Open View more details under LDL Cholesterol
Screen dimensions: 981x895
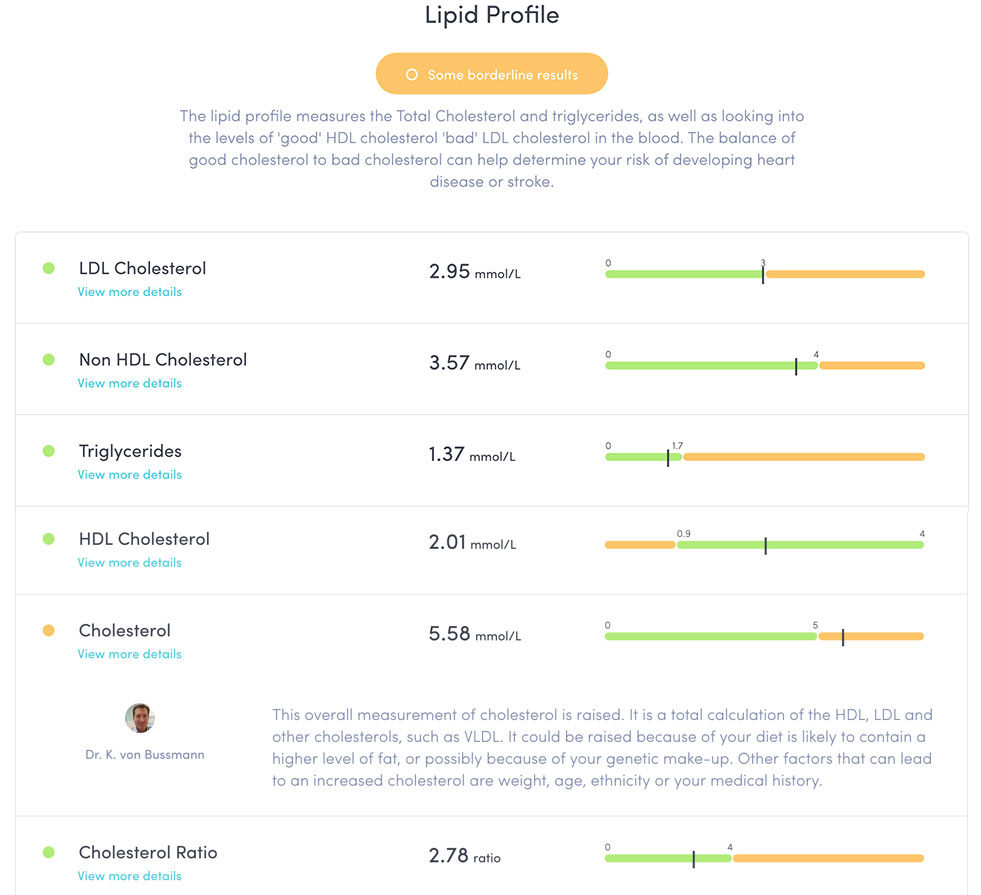tap(130, 291)
